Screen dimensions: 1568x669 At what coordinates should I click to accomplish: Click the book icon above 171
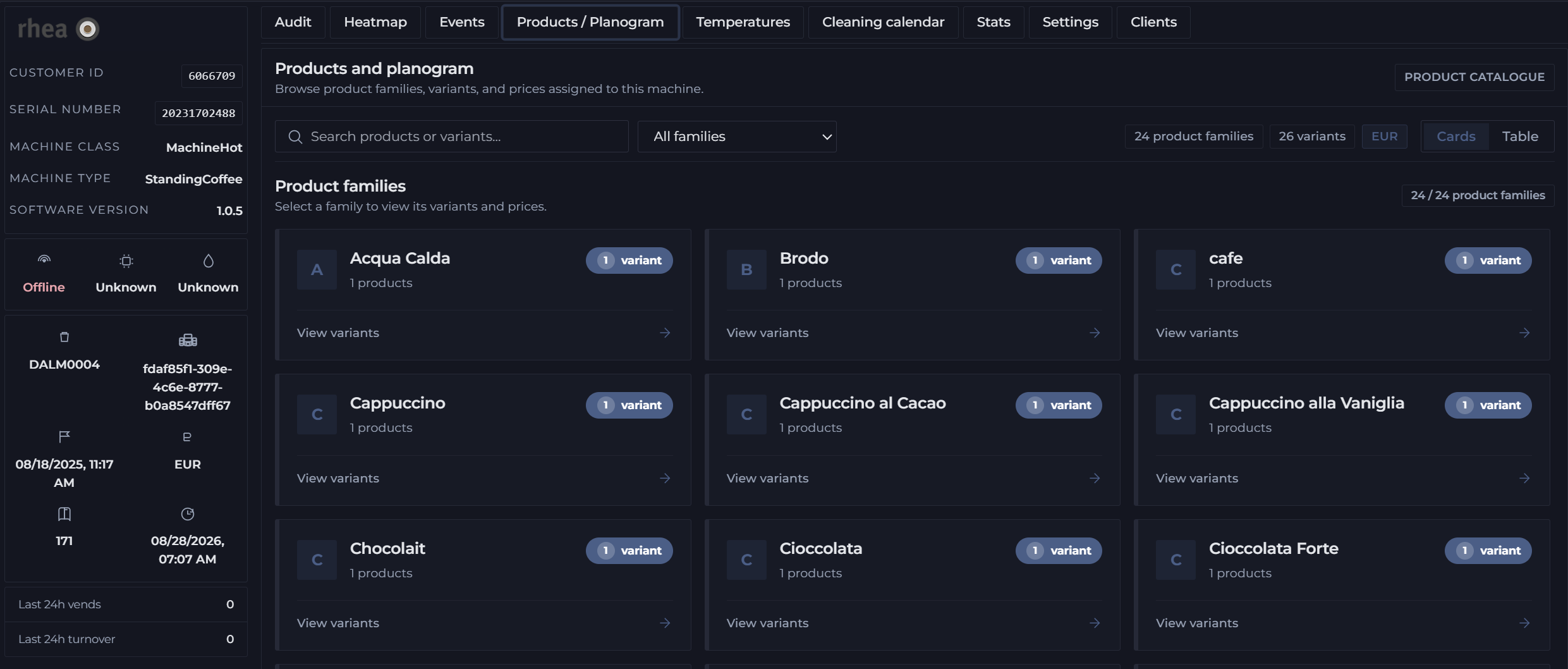64,514
